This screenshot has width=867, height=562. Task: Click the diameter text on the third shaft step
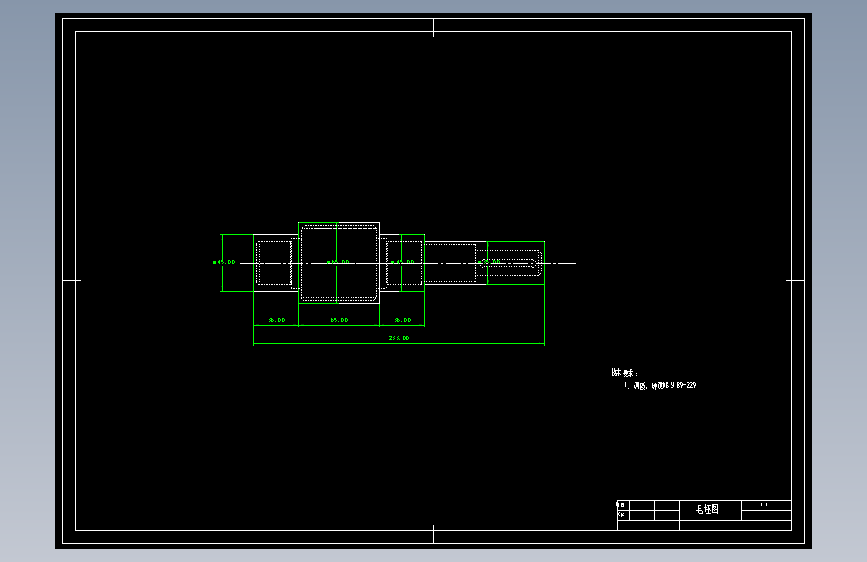pyautogui.click(x=403, y=262)
